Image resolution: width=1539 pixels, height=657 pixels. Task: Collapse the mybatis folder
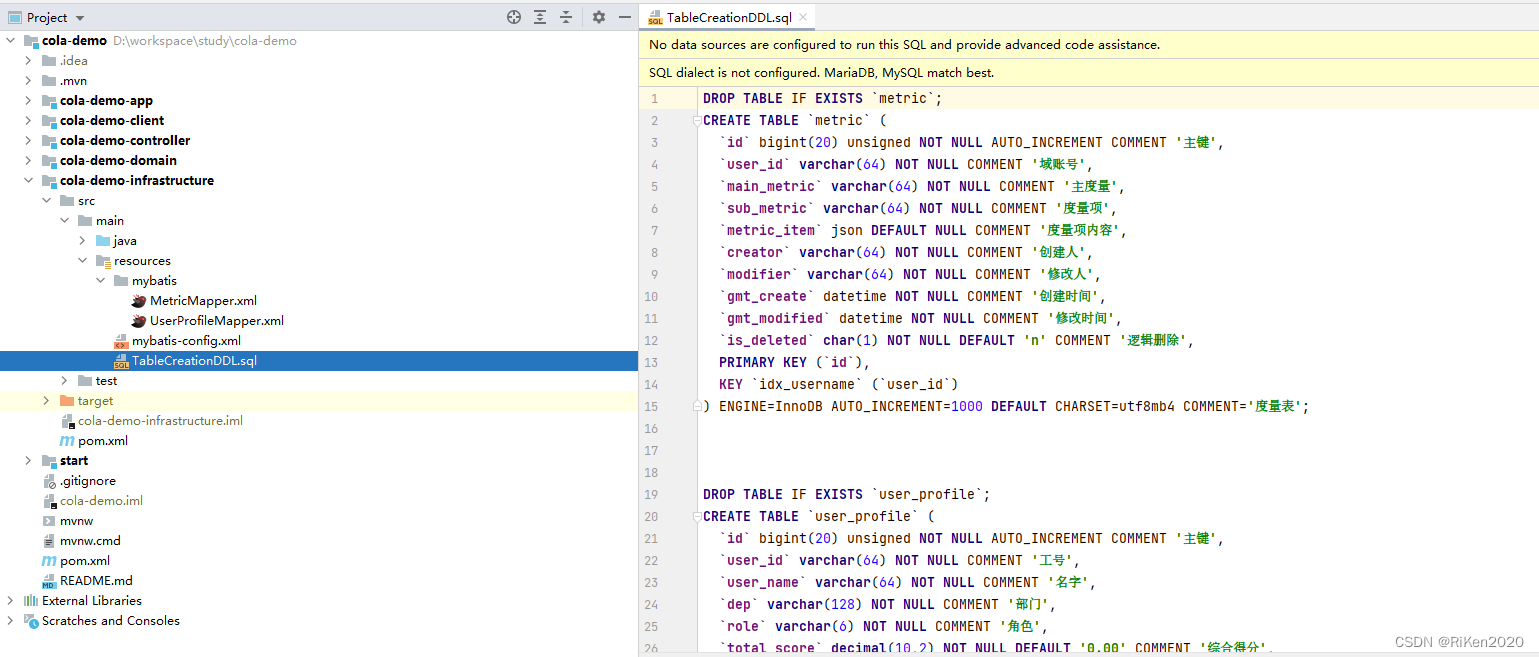(x=101, y=281)
